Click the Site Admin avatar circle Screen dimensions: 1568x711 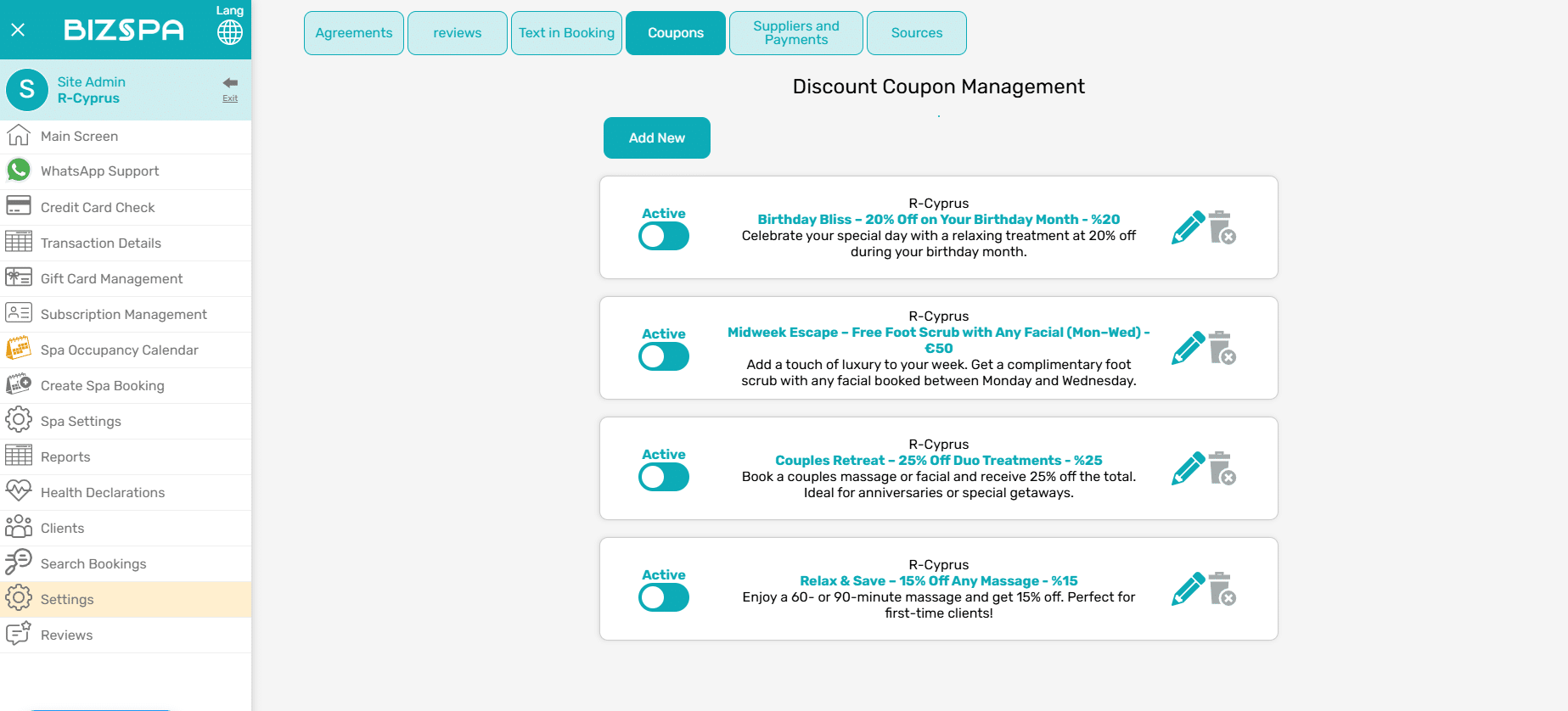point(27,90)
